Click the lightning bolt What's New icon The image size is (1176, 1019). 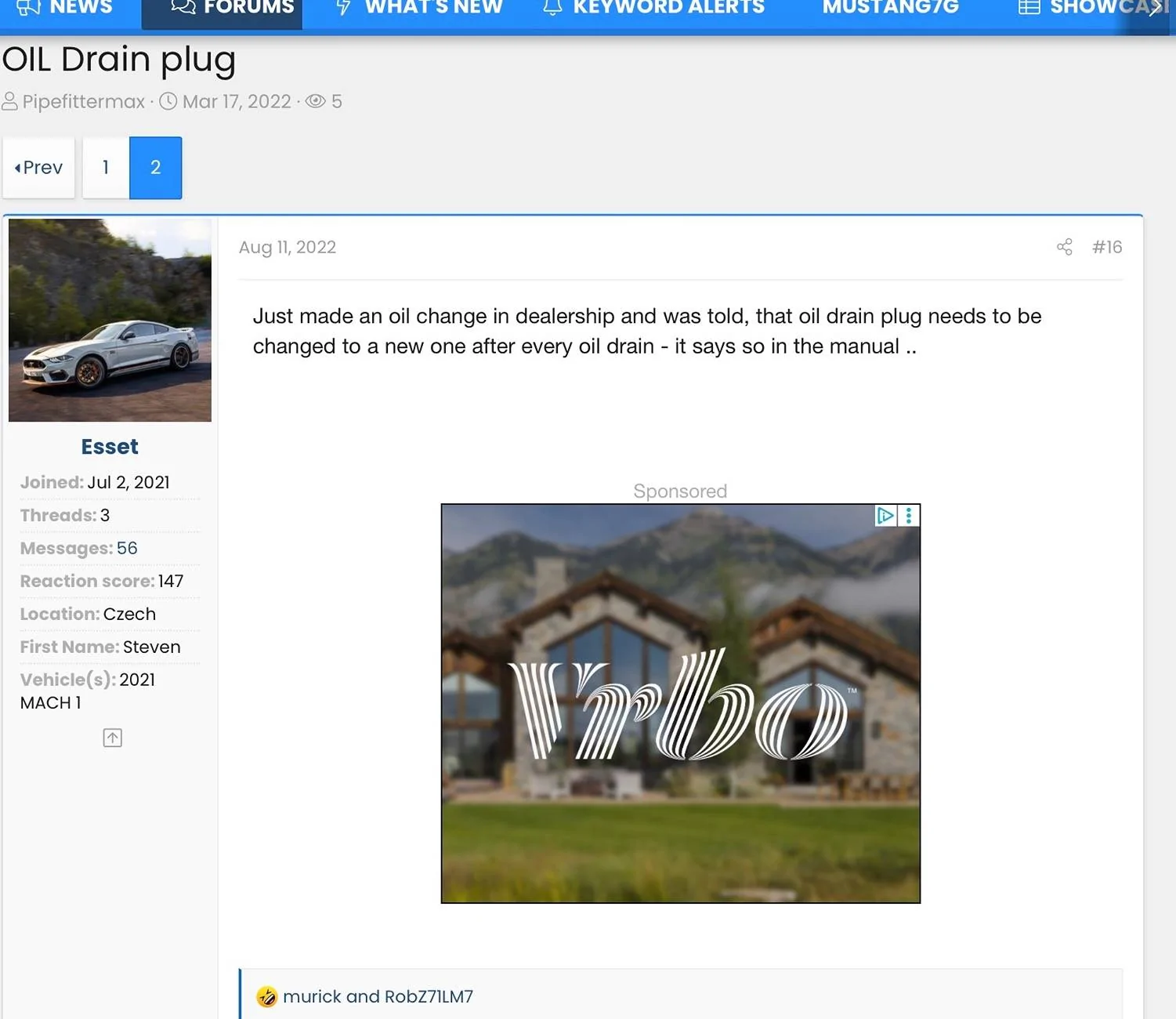click(343, 8)
